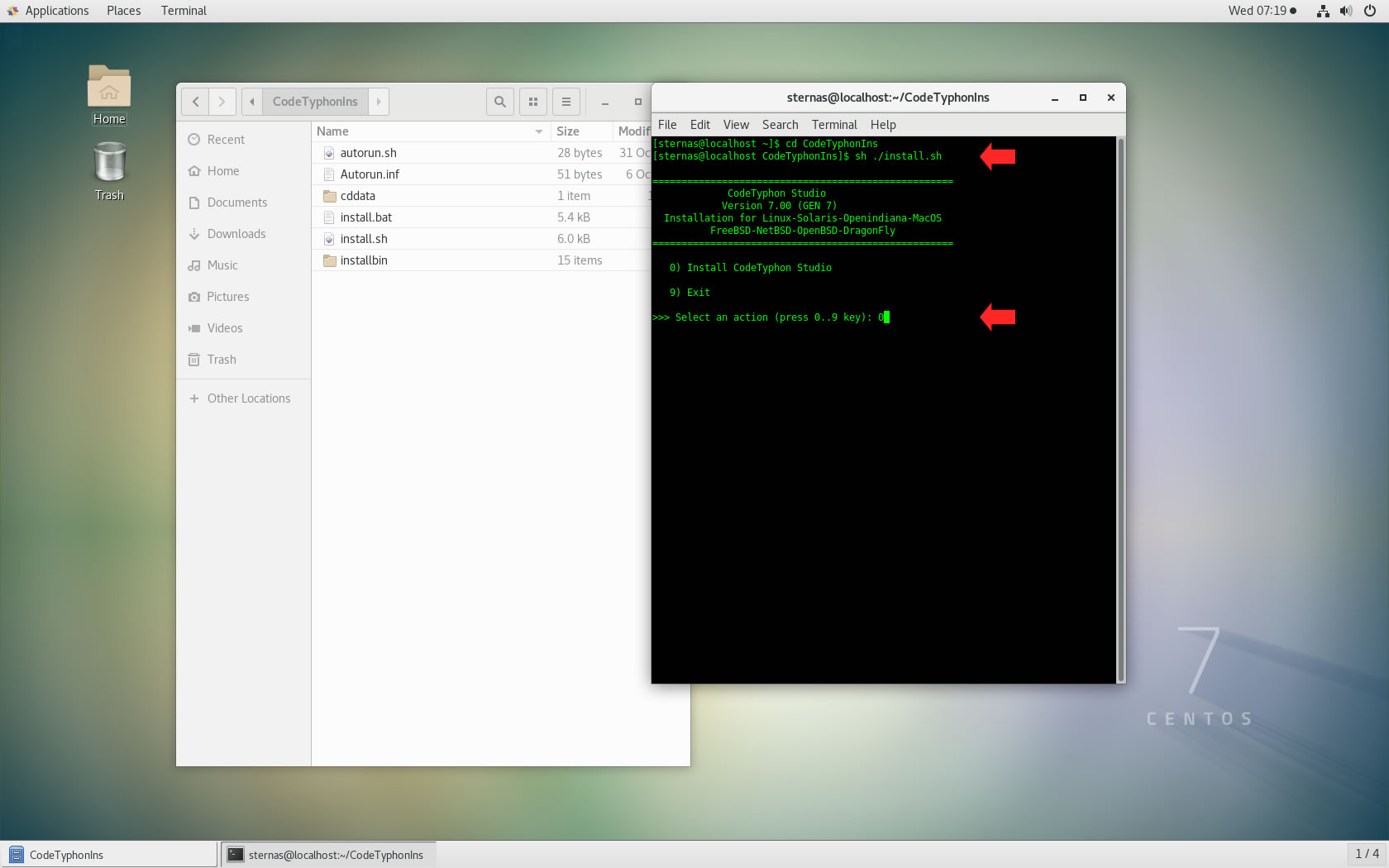Open terminal Edit menu

[x=700, y=125]
